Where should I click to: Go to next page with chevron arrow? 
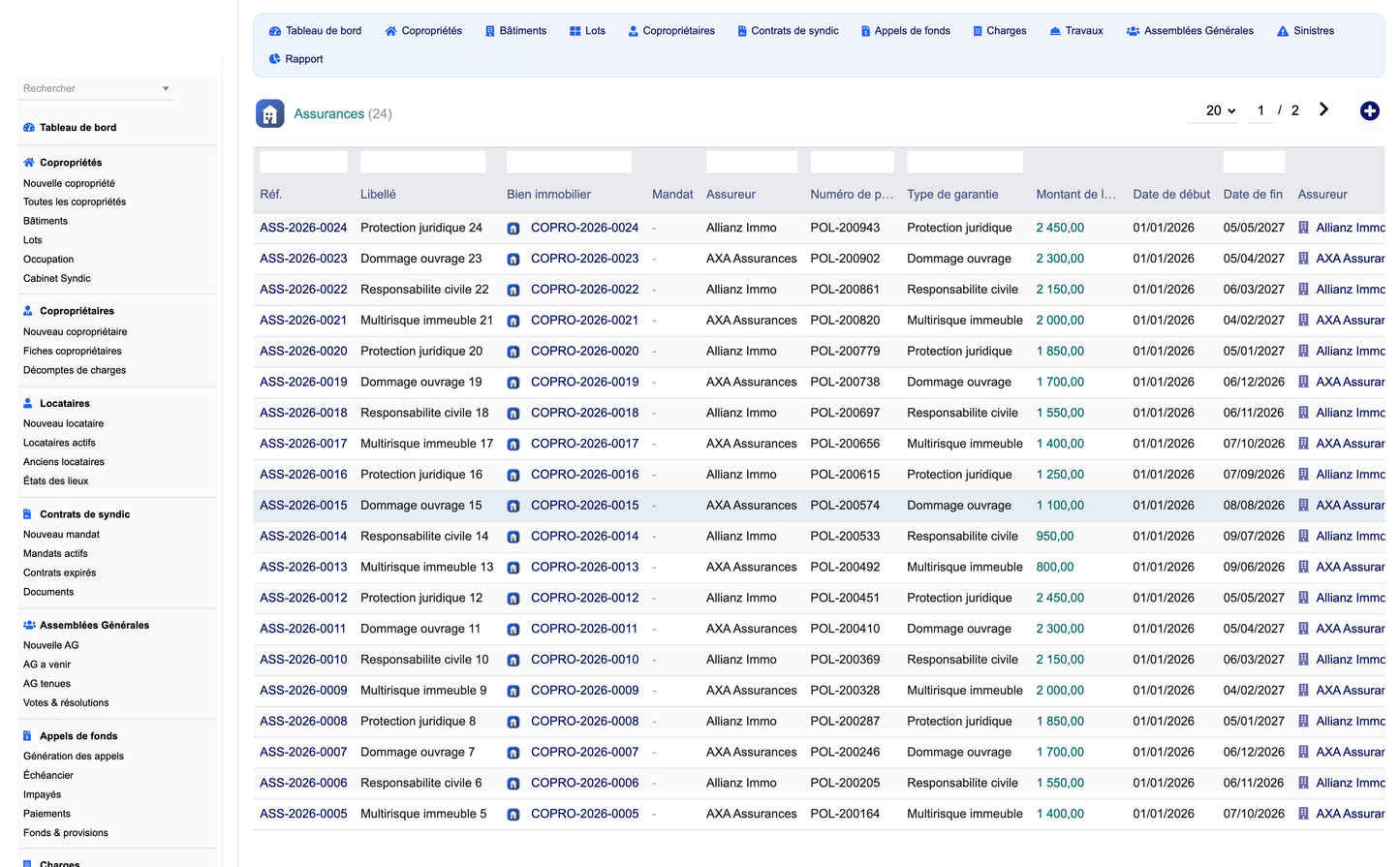coord(1323,109)
